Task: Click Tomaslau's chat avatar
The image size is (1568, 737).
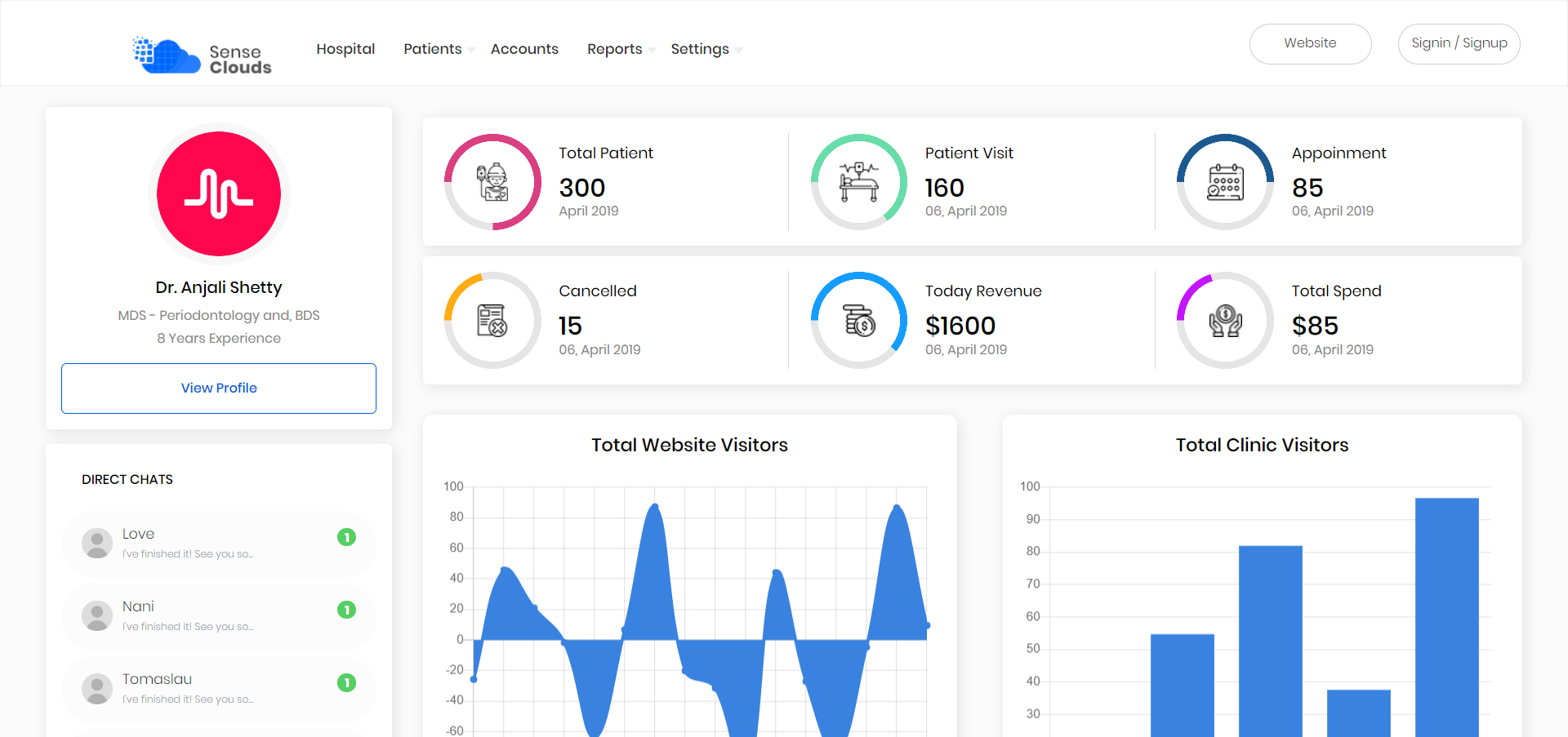Action: [x=97, y=688]
